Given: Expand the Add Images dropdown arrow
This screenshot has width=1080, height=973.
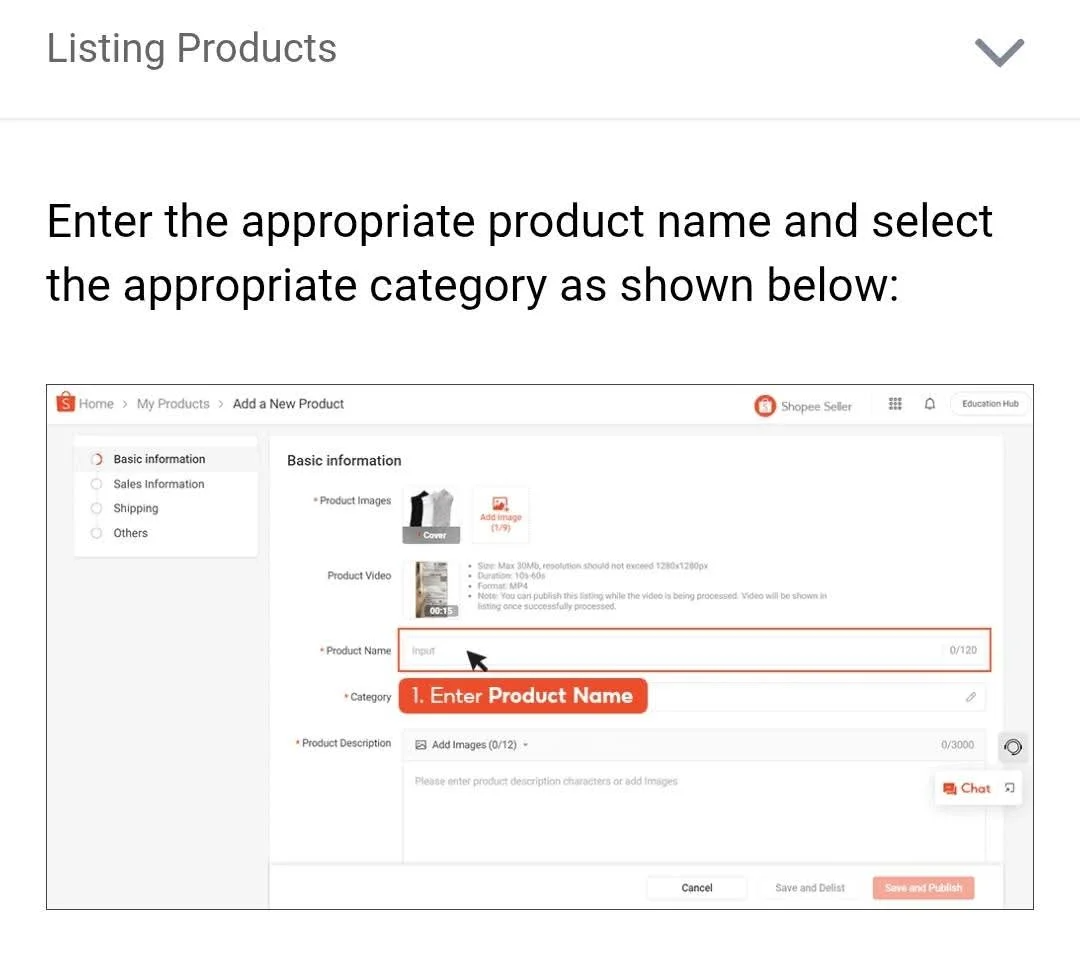Looking at the screenshot, I should 526,745.
